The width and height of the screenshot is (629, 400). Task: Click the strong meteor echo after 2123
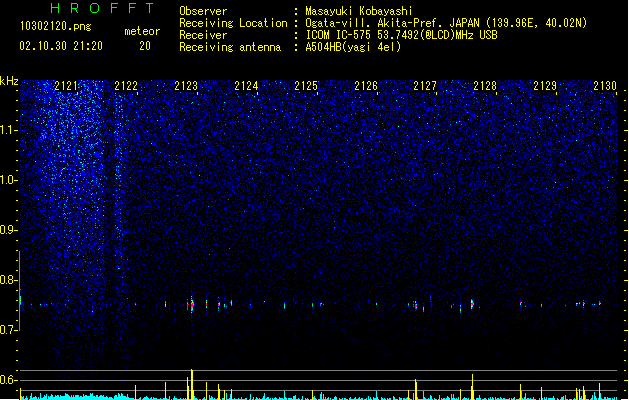click(191, 305)
